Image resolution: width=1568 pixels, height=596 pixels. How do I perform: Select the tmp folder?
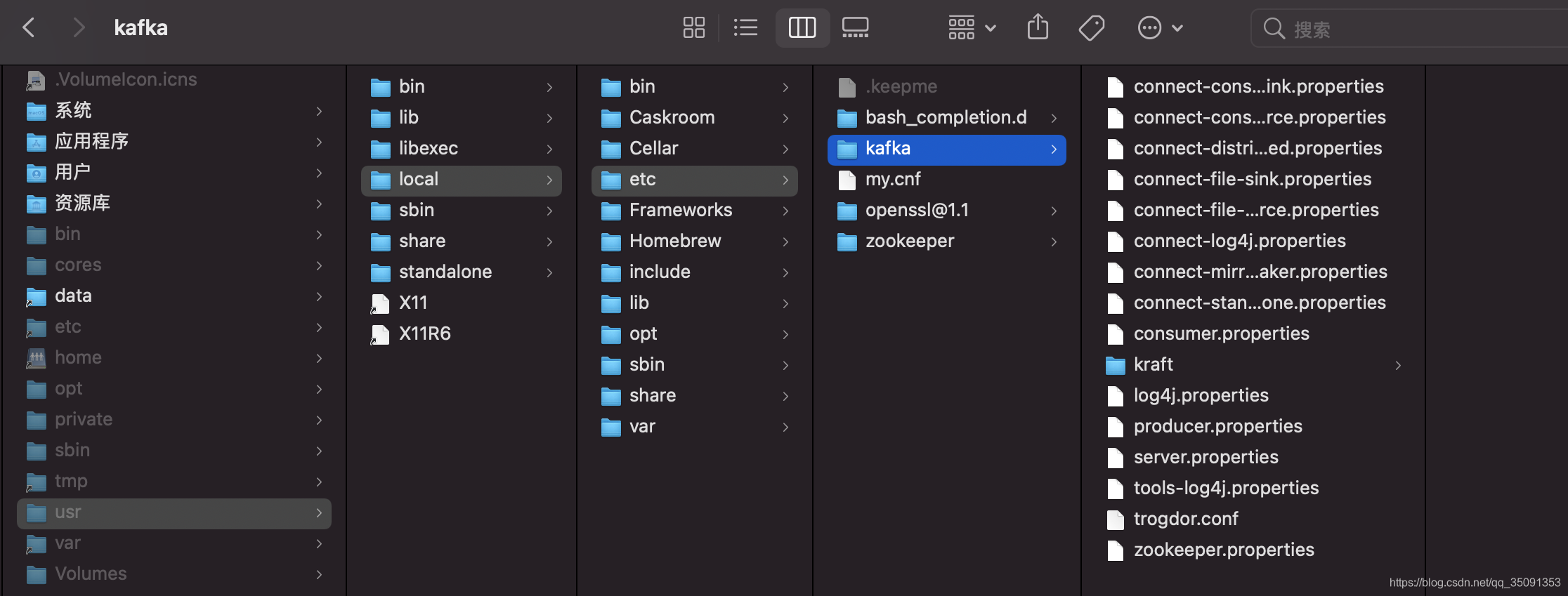point(174,482)
